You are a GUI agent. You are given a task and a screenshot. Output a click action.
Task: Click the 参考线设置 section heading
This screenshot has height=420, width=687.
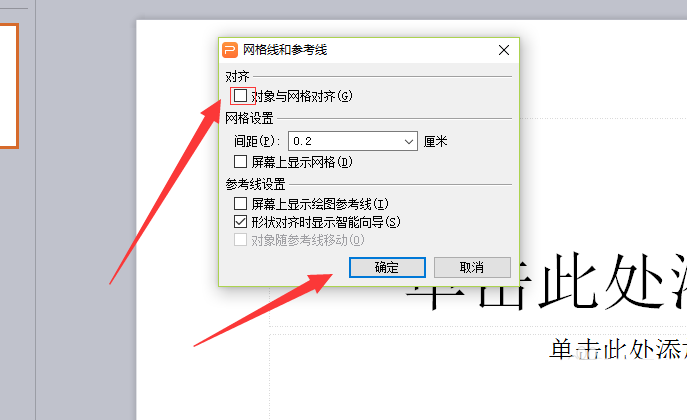point(255,184)
